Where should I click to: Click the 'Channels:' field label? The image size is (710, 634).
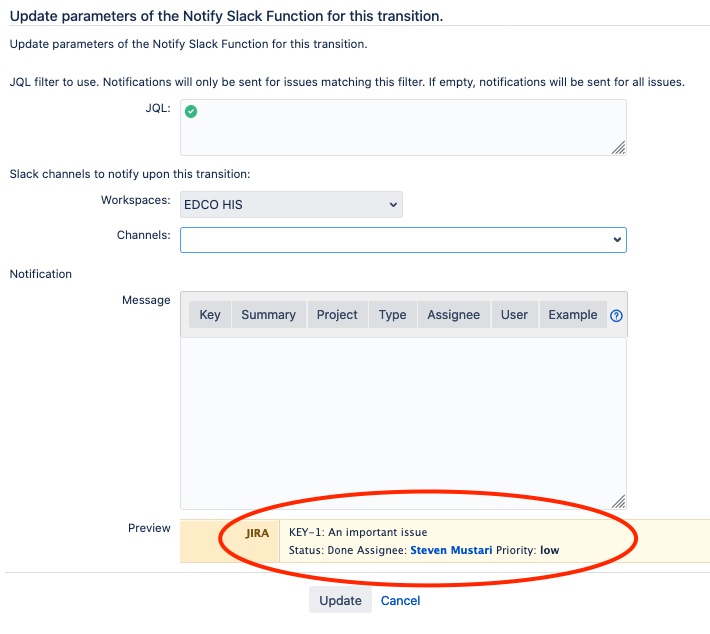144,235
